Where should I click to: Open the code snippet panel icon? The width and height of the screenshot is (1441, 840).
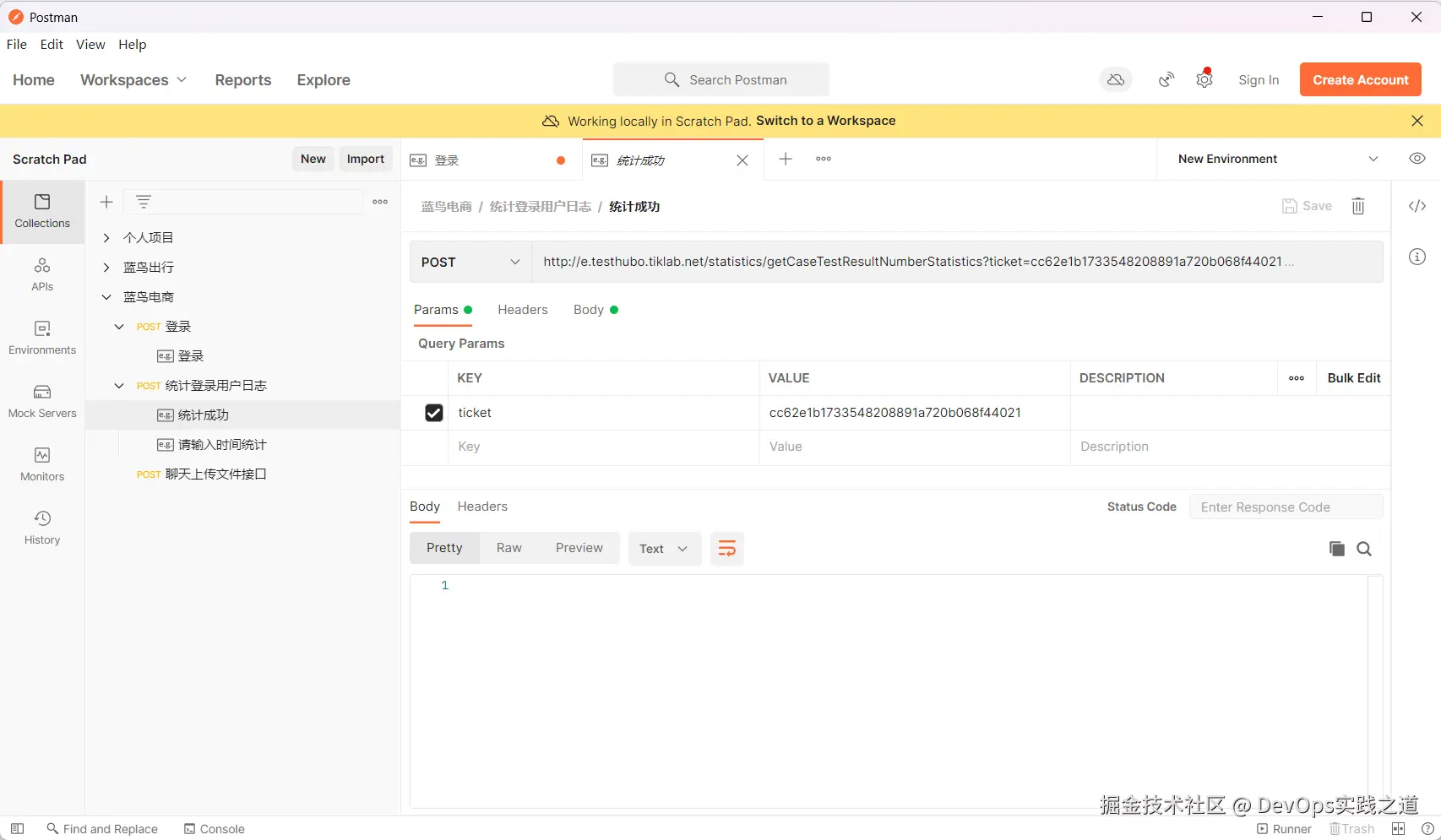point(1417,206)
